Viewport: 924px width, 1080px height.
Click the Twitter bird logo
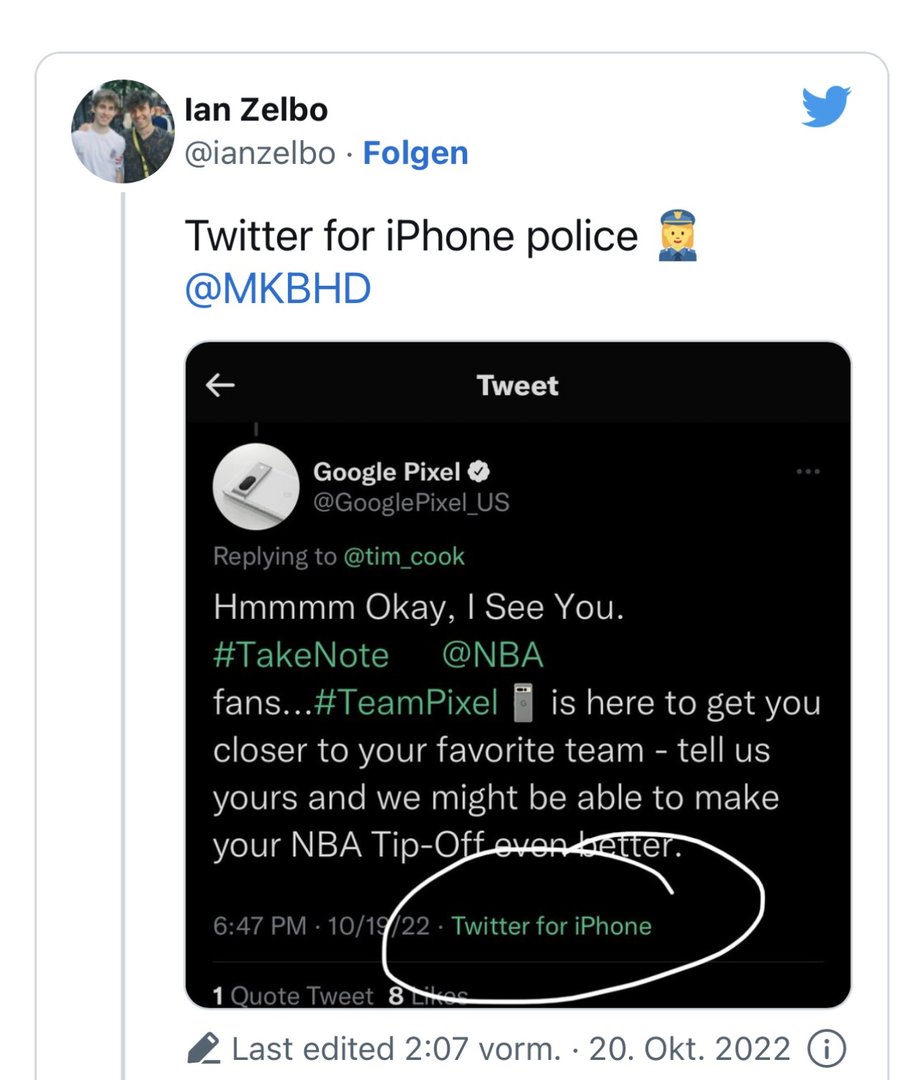pos(826,106)
